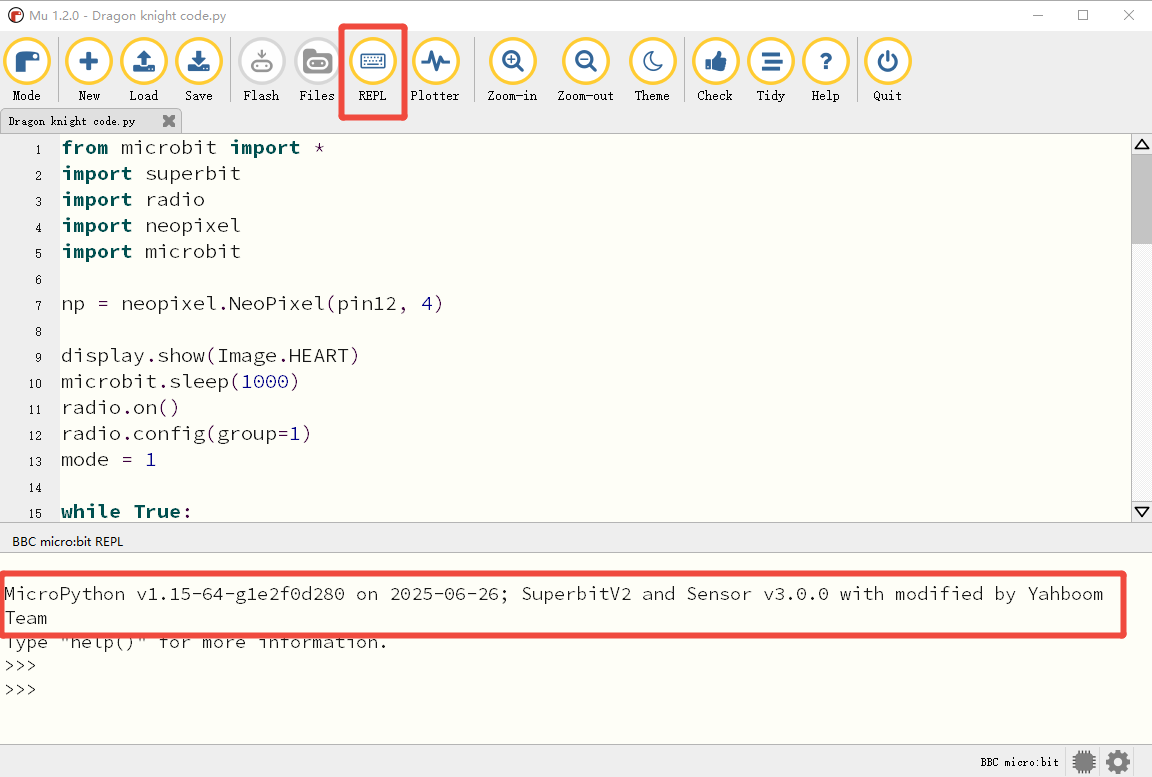
Task: Open Mu settings gear in status bar
Action: point(1118,762)
